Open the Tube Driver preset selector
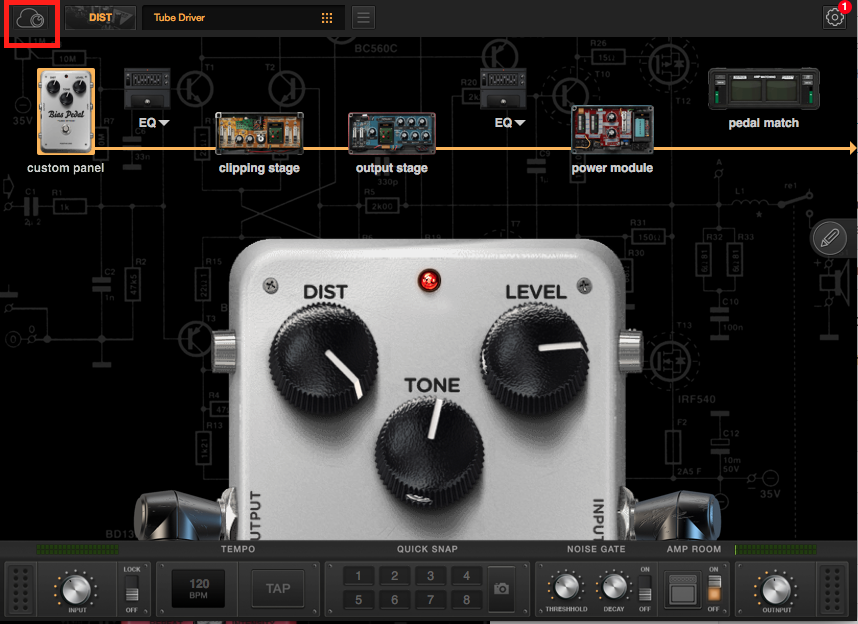The height and width of the screenshot is (624, 858). click(243, 18)
